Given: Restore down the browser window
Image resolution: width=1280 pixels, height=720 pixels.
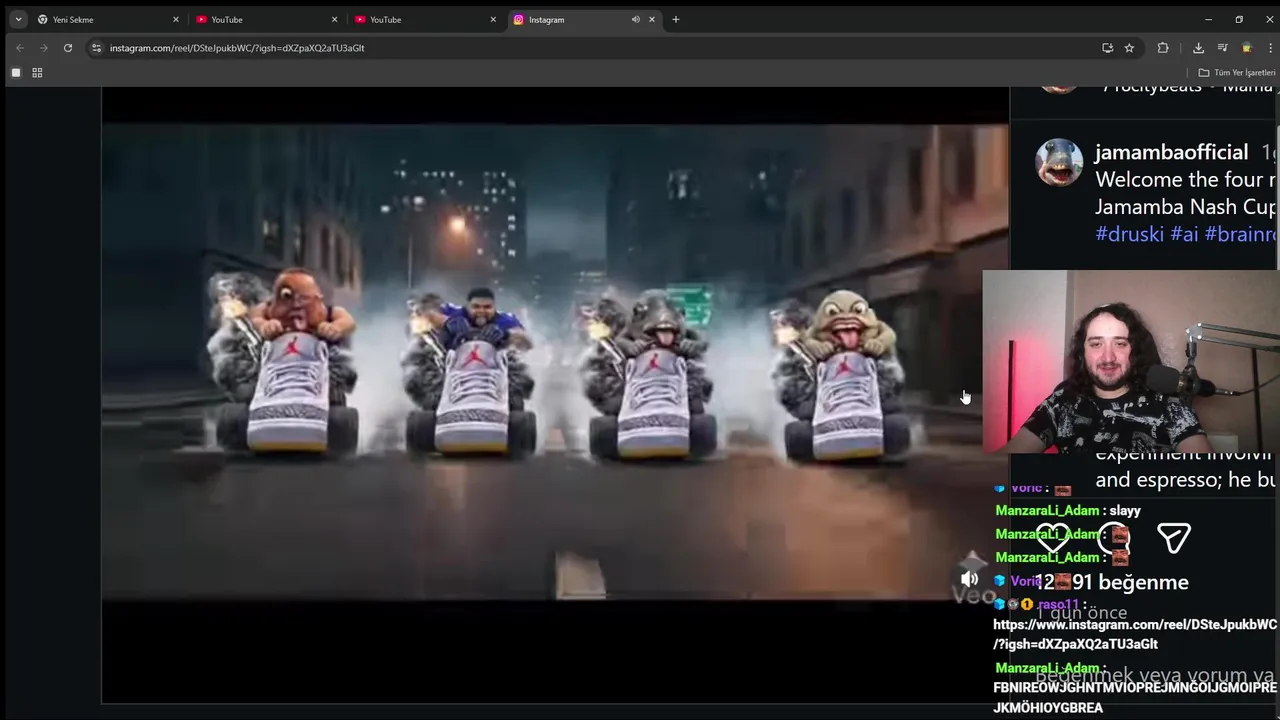Looking at the screenshot, I should pyautogui.click(x=1239, y=19).
